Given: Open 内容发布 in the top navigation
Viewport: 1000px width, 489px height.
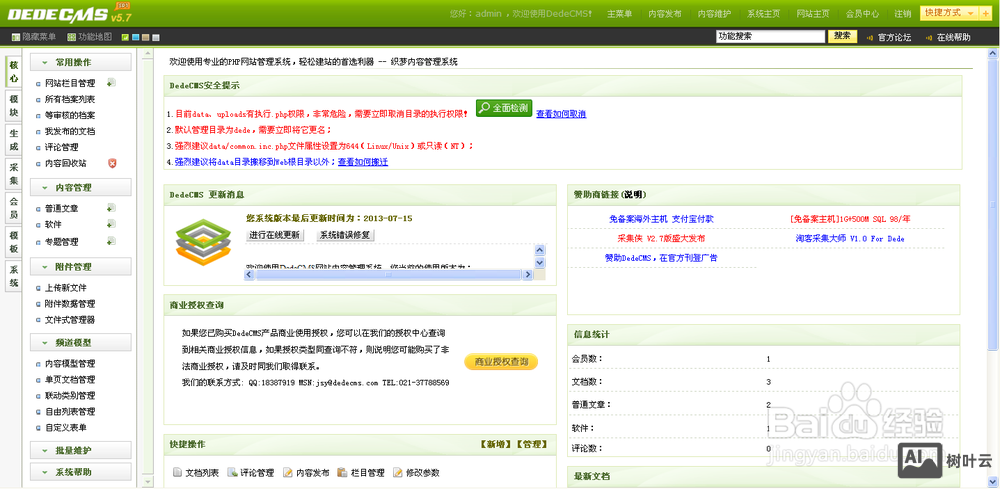Looking at the screenshot, I should 665,14.
